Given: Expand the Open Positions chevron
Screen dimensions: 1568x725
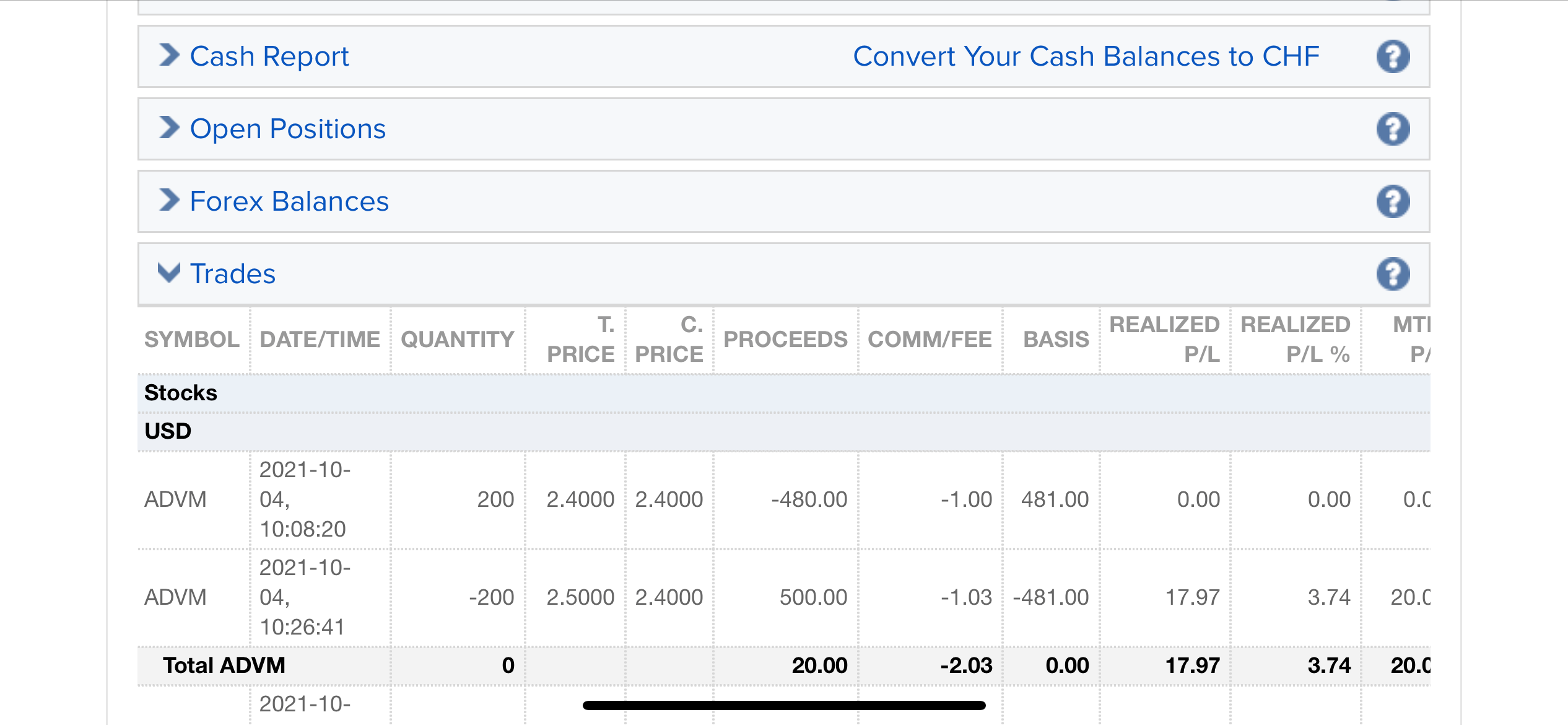Looking at the screenshot, I should coord(168,128).
